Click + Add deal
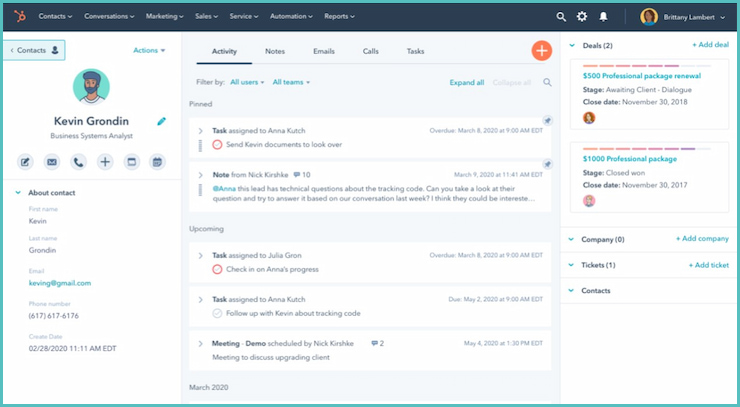Screen dimensions: 740x407 coord(710,45)
